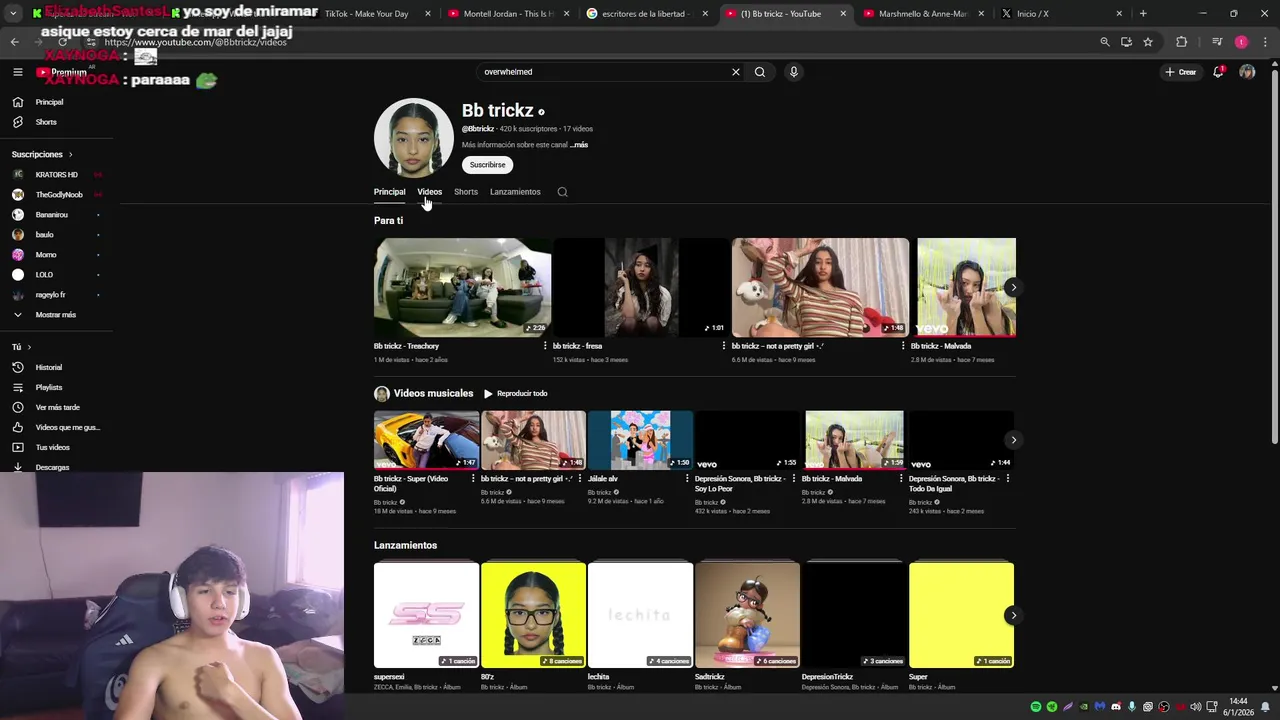Screen dimensions: 1280x720
Task: Show next albums in Lanzamientos carousel
Action: click(1013, 615)
